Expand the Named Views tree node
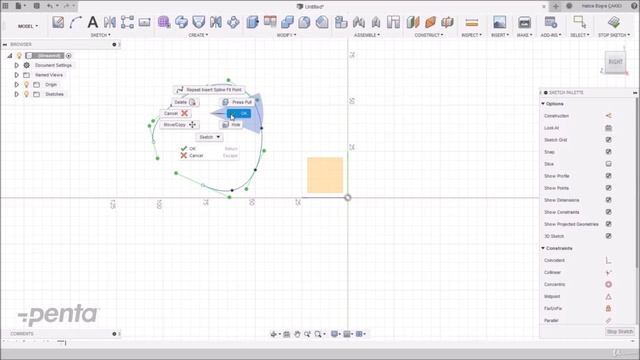 [x=16, y=75]
